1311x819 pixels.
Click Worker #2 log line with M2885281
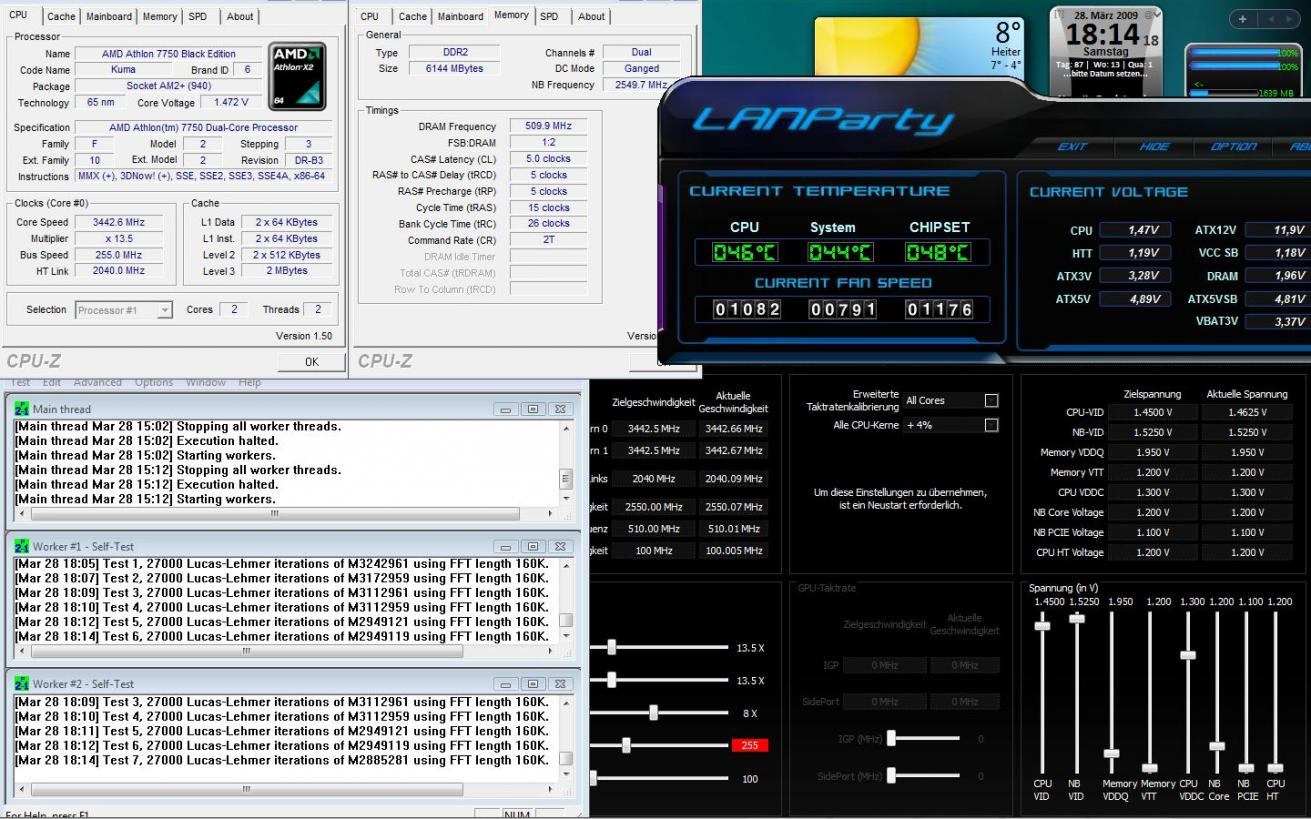[x=282, y=760]
